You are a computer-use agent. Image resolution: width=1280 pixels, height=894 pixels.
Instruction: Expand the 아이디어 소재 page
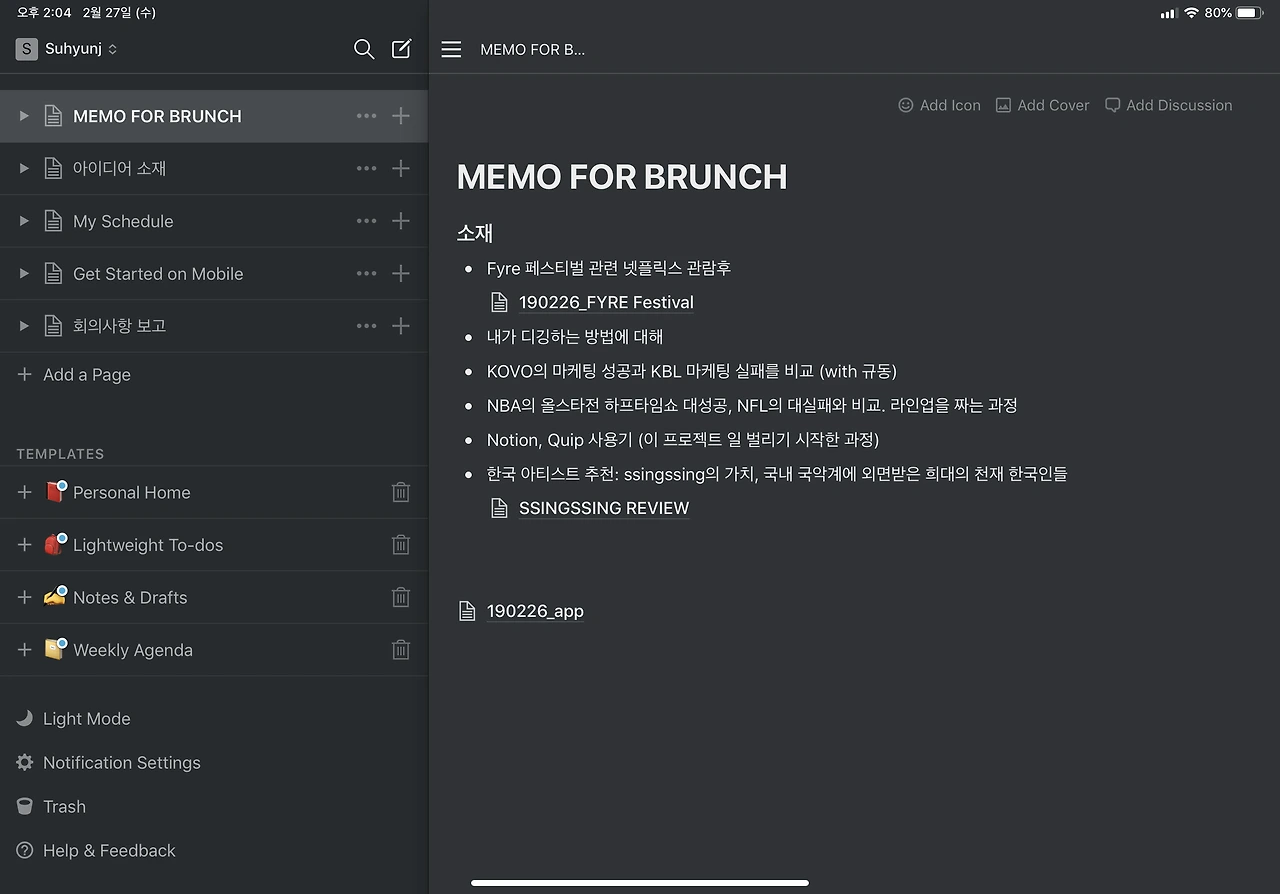(24, 169)
